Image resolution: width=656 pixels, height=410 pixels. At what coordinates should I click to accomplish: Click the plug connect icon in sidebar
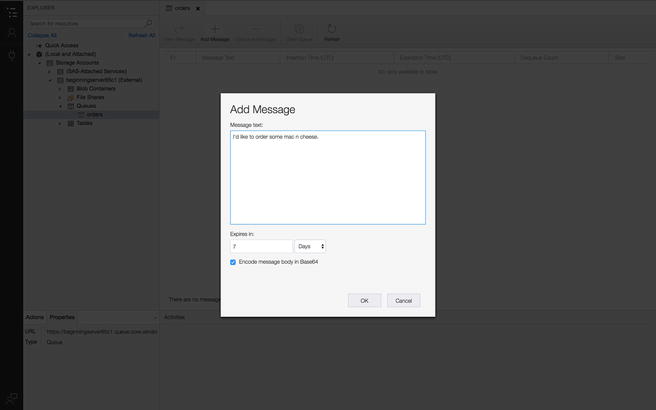[12, 54]
